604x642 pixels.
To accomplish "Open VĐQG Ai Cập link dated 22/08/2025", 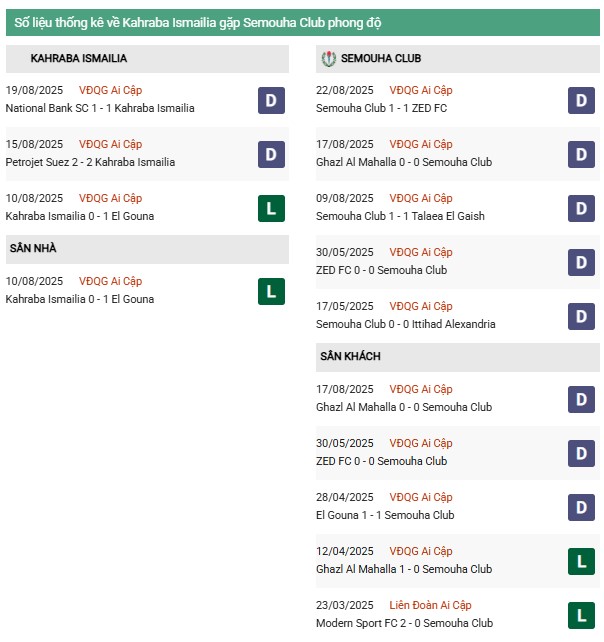I will [x=420, y=90].
